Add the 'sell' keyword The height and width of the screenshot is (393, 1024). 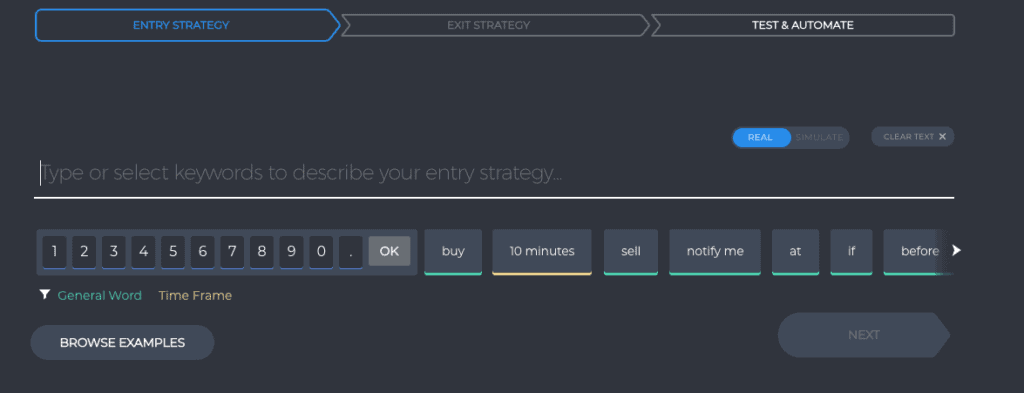631,251
